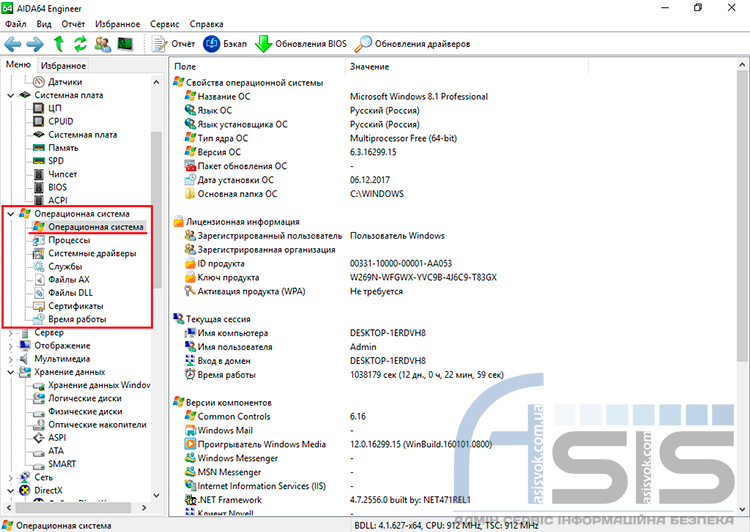Open the Сервис menu
This screenshot has width=750, height=532.
point(165,24)
